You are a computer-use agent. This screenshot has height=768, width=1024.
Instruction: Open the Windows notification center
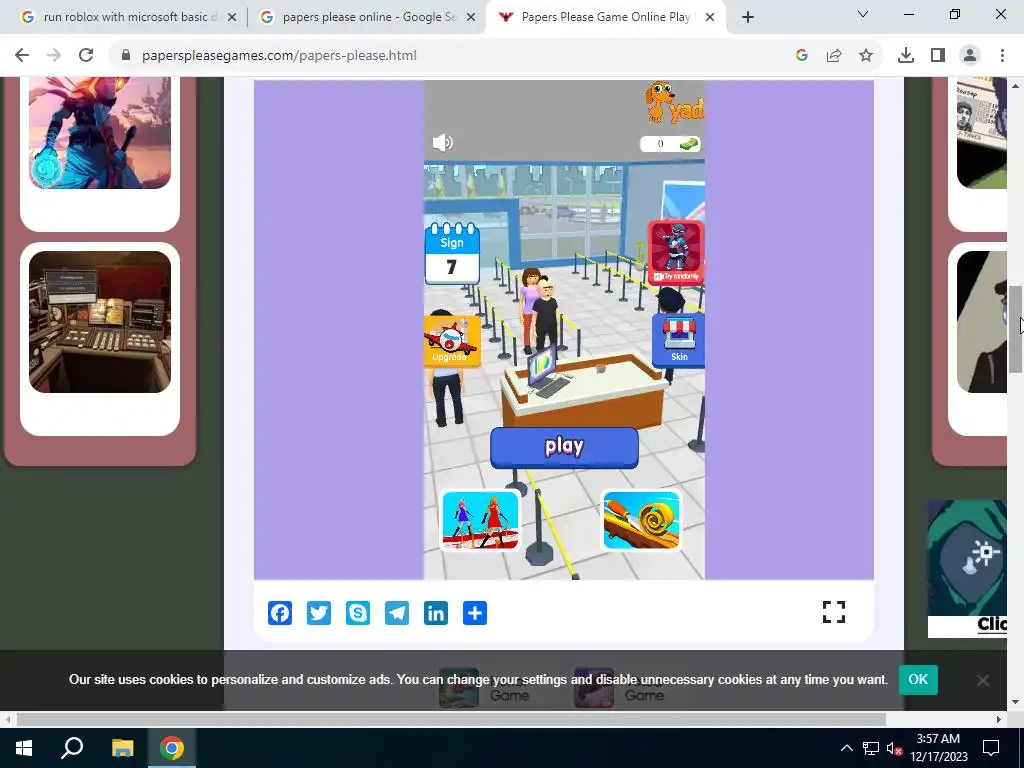pyautogui.click(x=991, y=748)
